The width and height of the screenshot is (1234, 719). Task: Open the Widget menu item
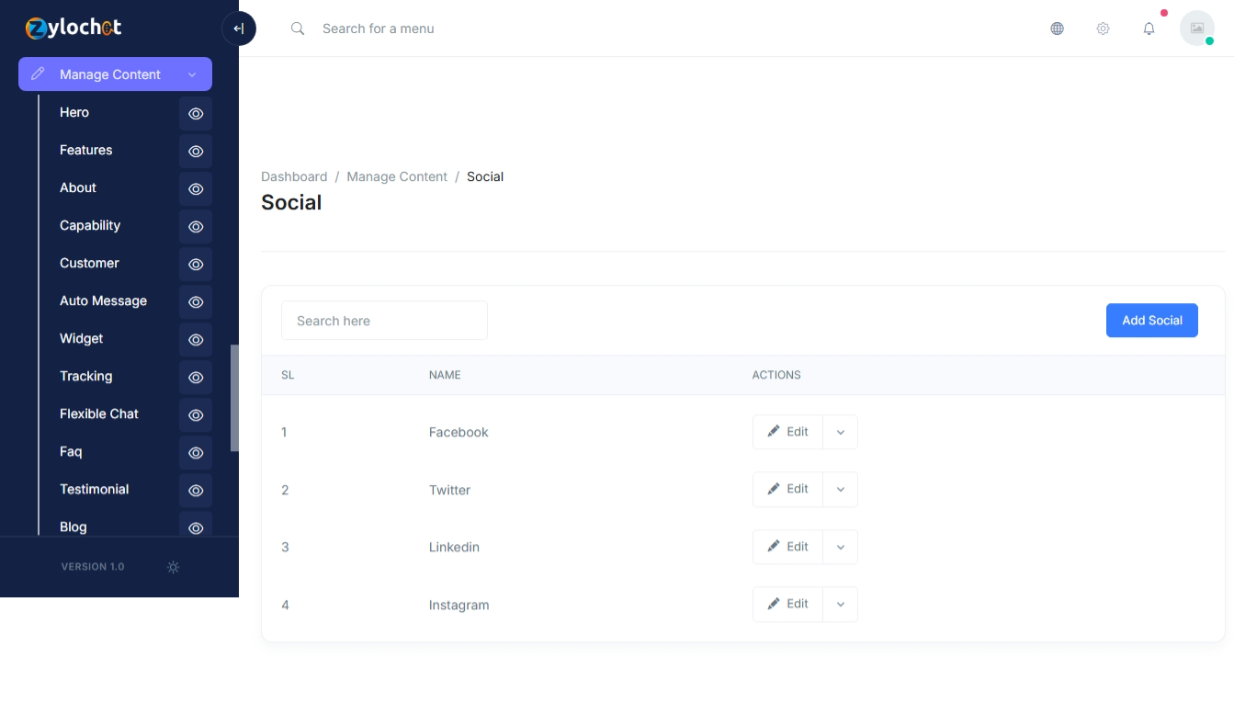[x=81, y=338]
